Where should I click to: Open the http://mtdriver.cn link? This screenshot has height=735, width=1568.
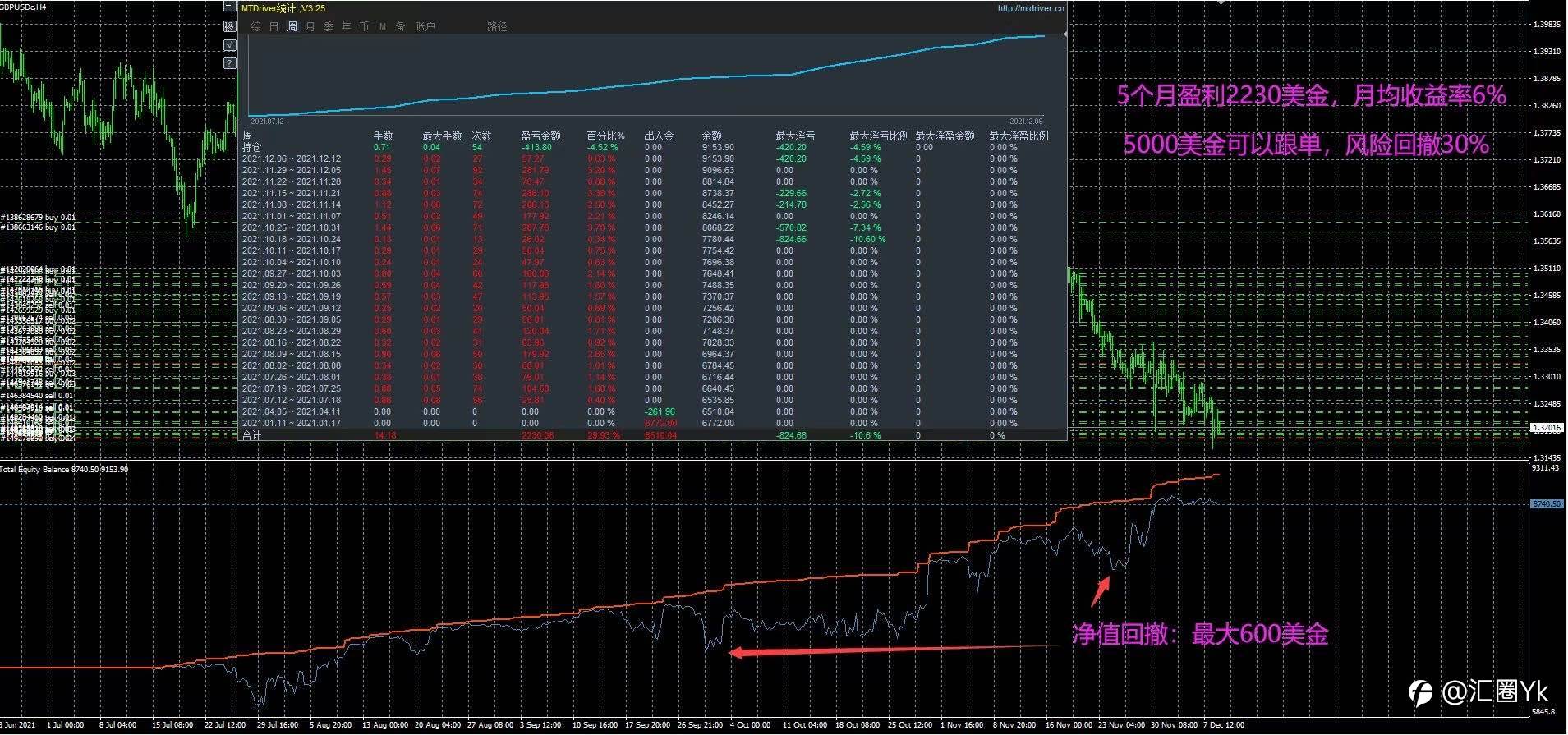point(1031,8)
